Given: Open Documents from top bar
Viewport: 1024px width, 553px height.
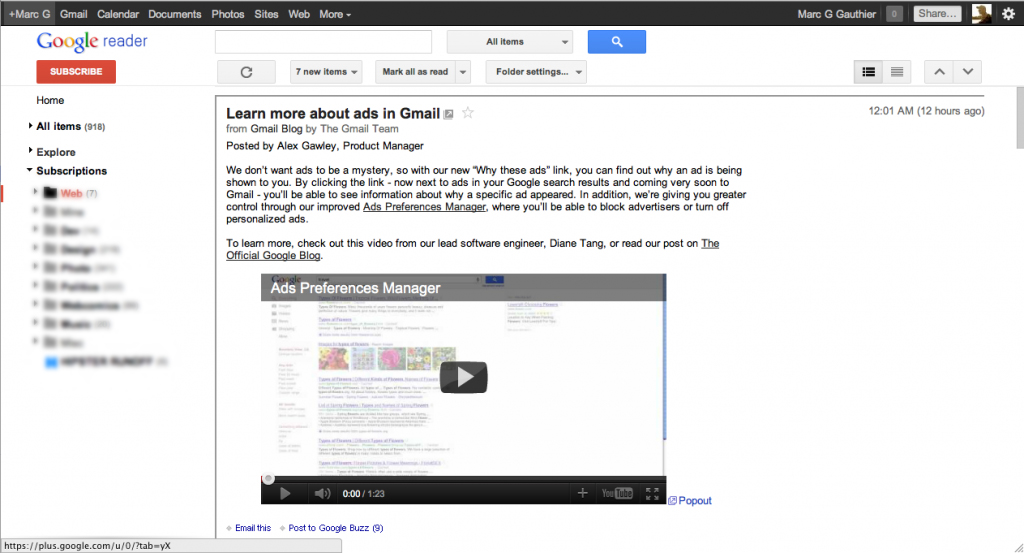Looking at the screenshot, I should (x=174, y=14).
